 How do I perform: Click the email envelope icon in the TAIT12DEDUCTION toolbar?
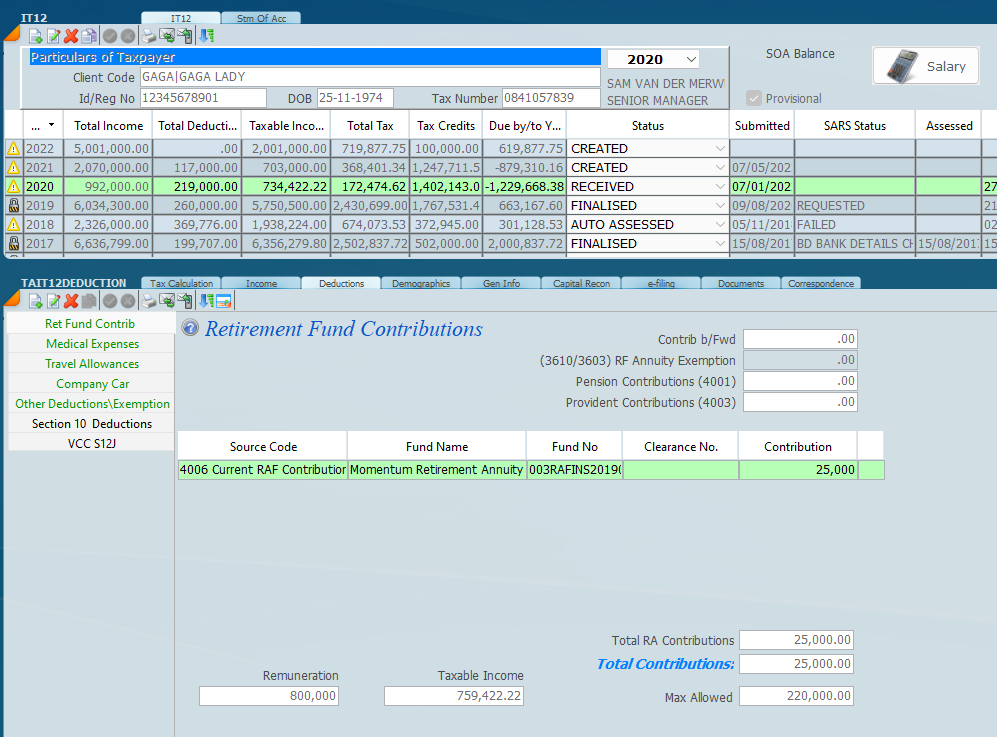click(167, 301)
